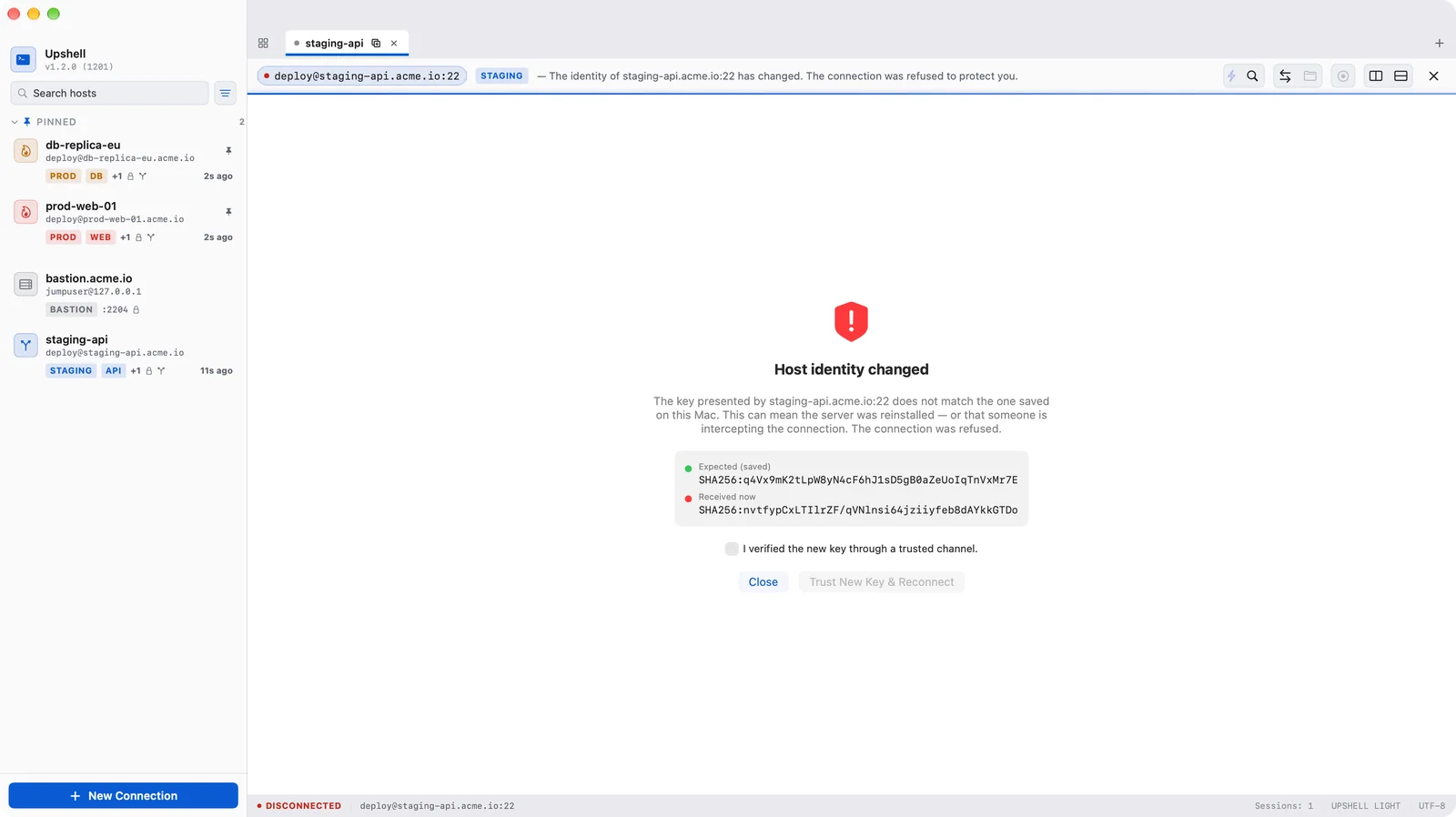Click the Close button in dialog
This screenshot has width=1456, height=817.
click(763, 582)
